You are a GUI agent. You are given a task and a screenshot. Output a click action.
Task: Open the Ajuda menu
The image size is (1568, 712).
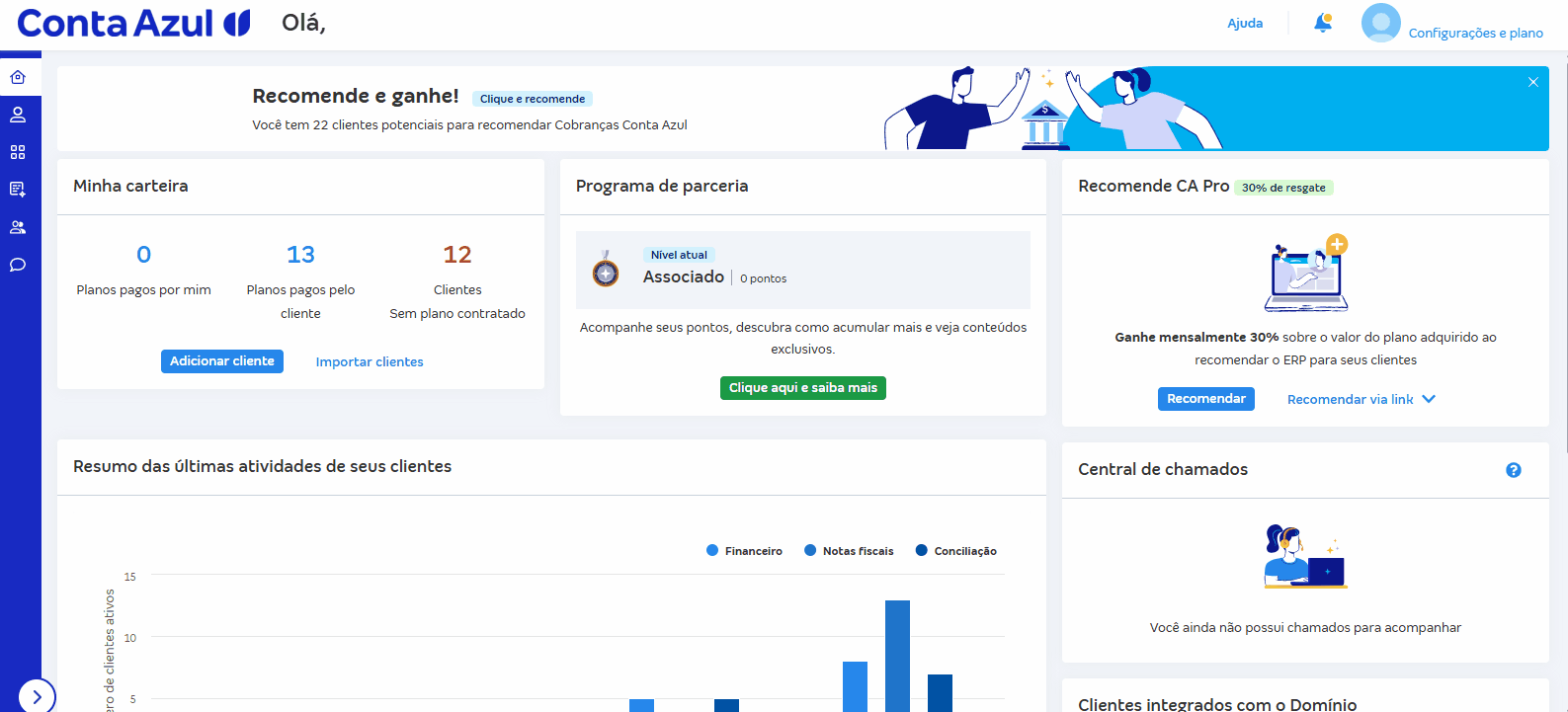coord(1245,23)
